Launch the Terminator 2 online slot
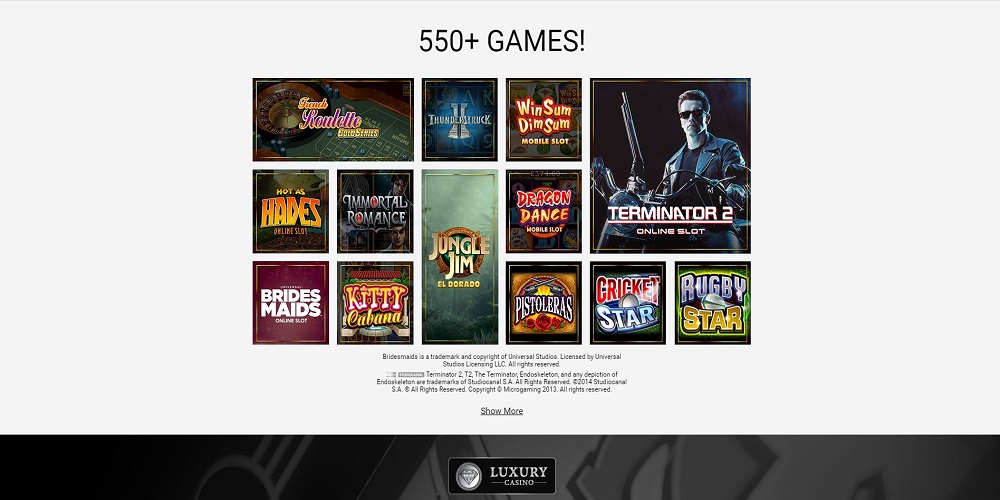The image size is (1000, 500). (x=670, y=166)
